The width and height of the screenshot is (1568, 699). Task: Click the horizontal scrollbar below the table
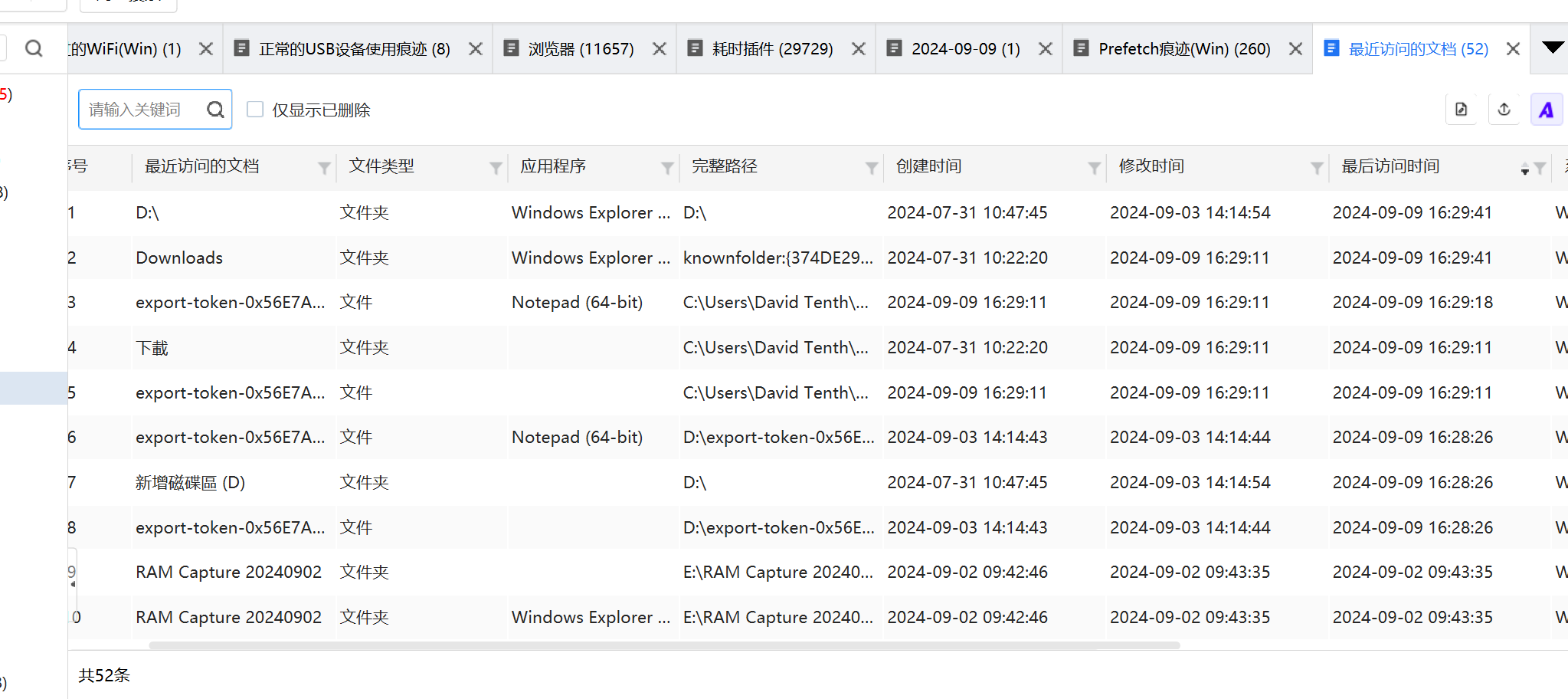[x=664, y=645]
